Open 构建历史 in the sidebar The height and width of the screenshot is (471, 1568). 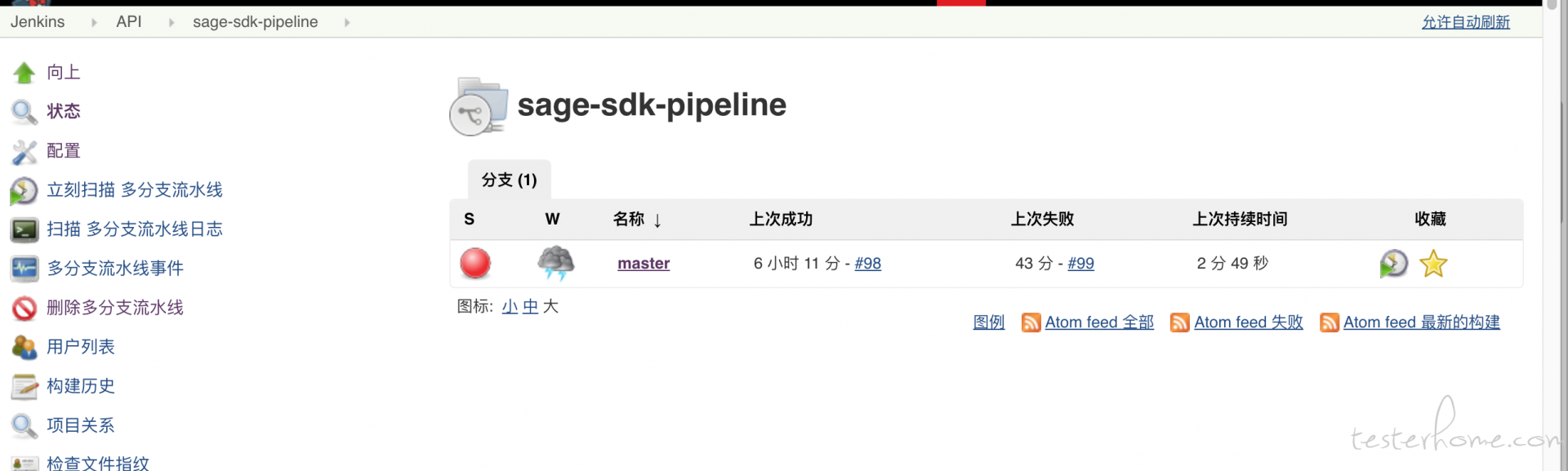click(81, 386)
